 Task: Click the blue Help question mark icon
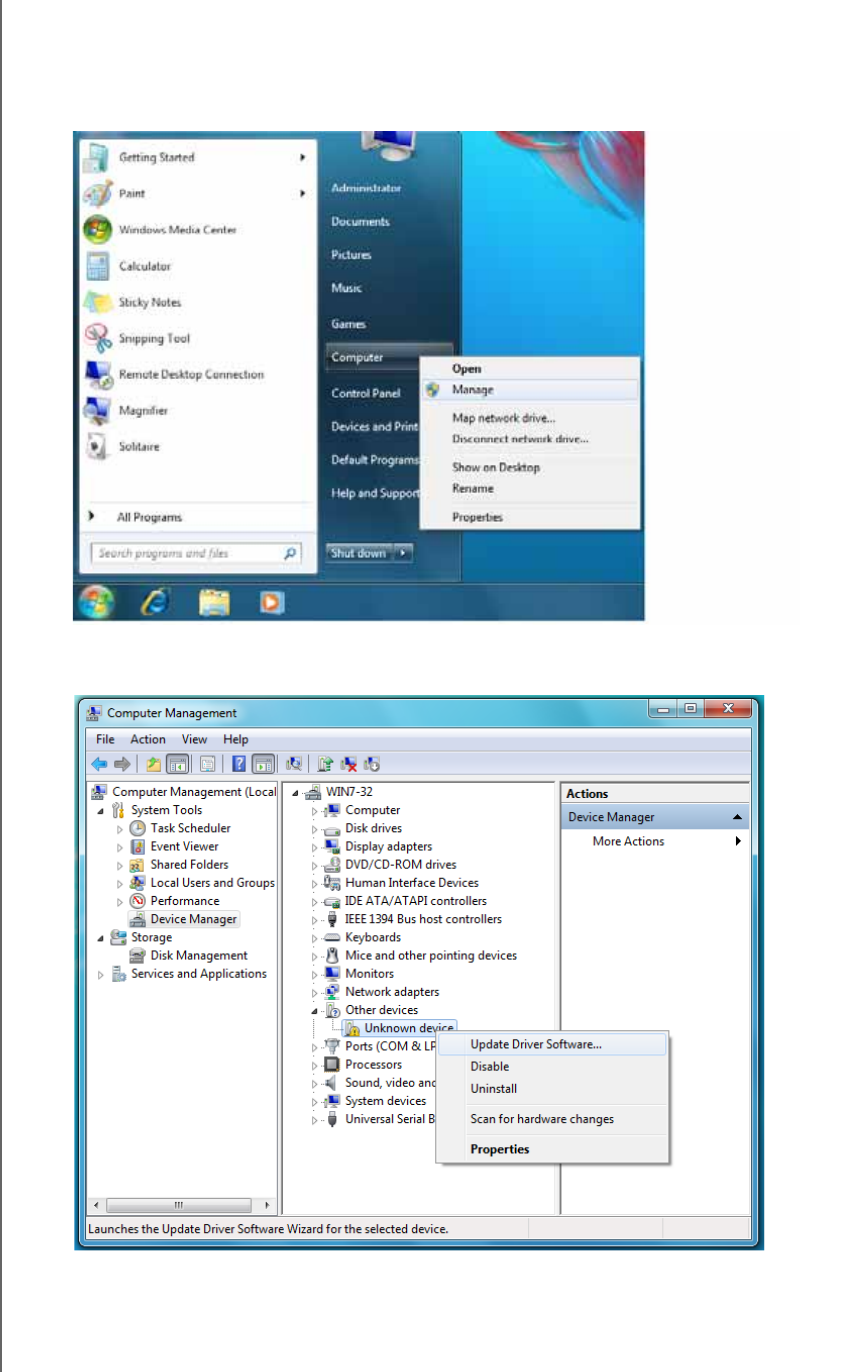tap(240, 764)
